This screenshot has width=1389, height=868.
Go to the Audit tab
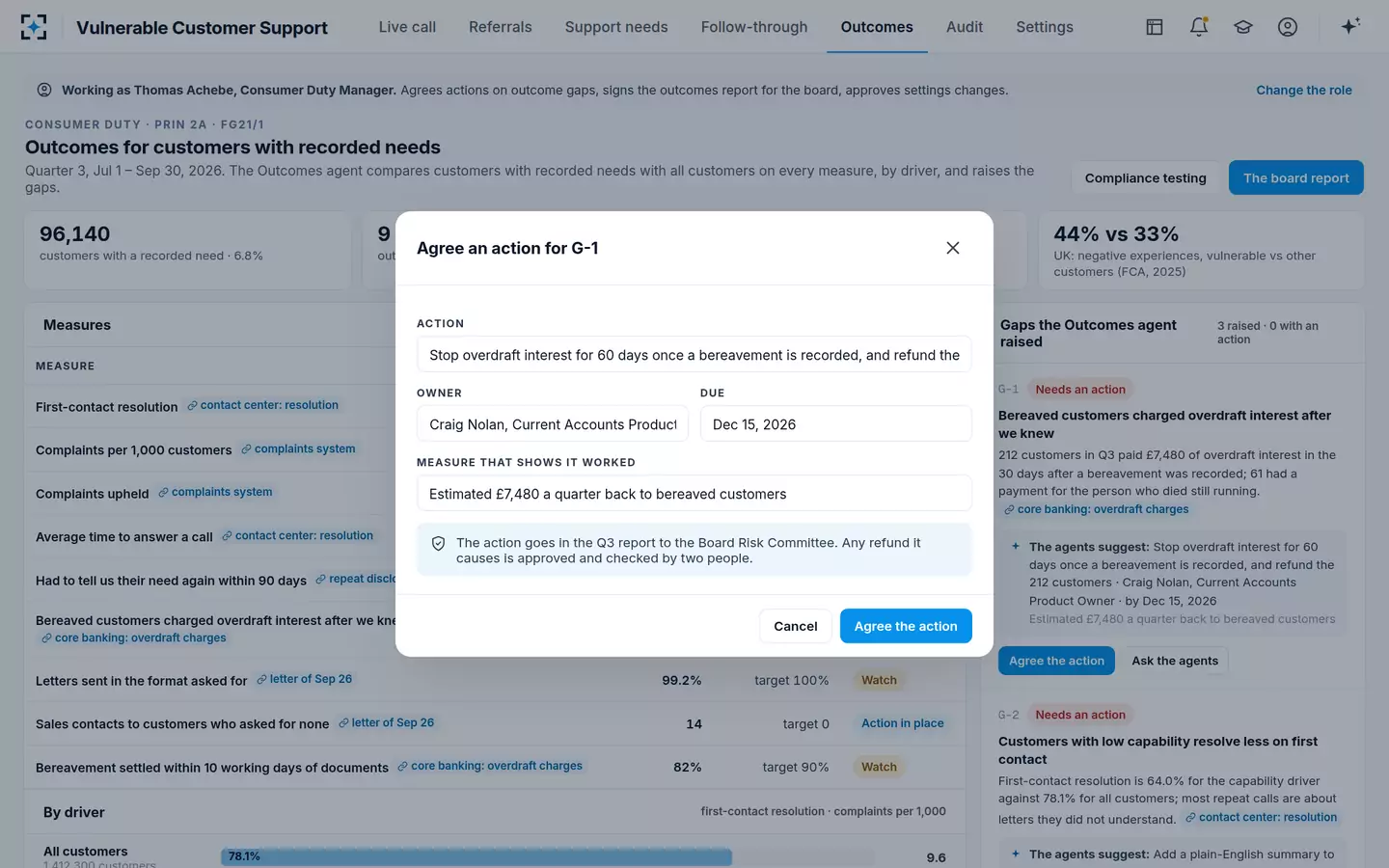965,27
